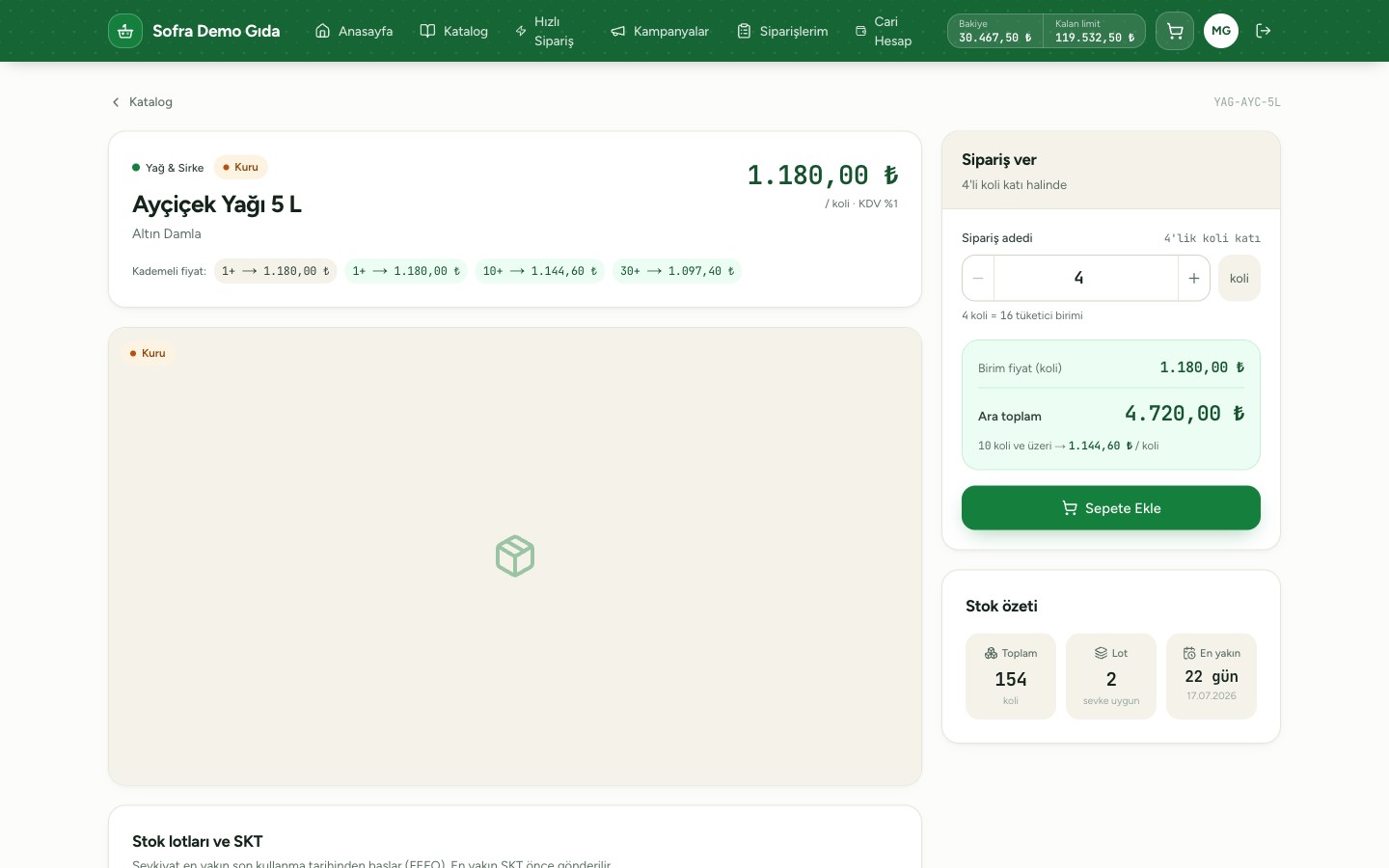The width and height of the screenshot is (1389, 868).
Task: Click the product code YAG-AYC-5L
Action: point(1247,102)
